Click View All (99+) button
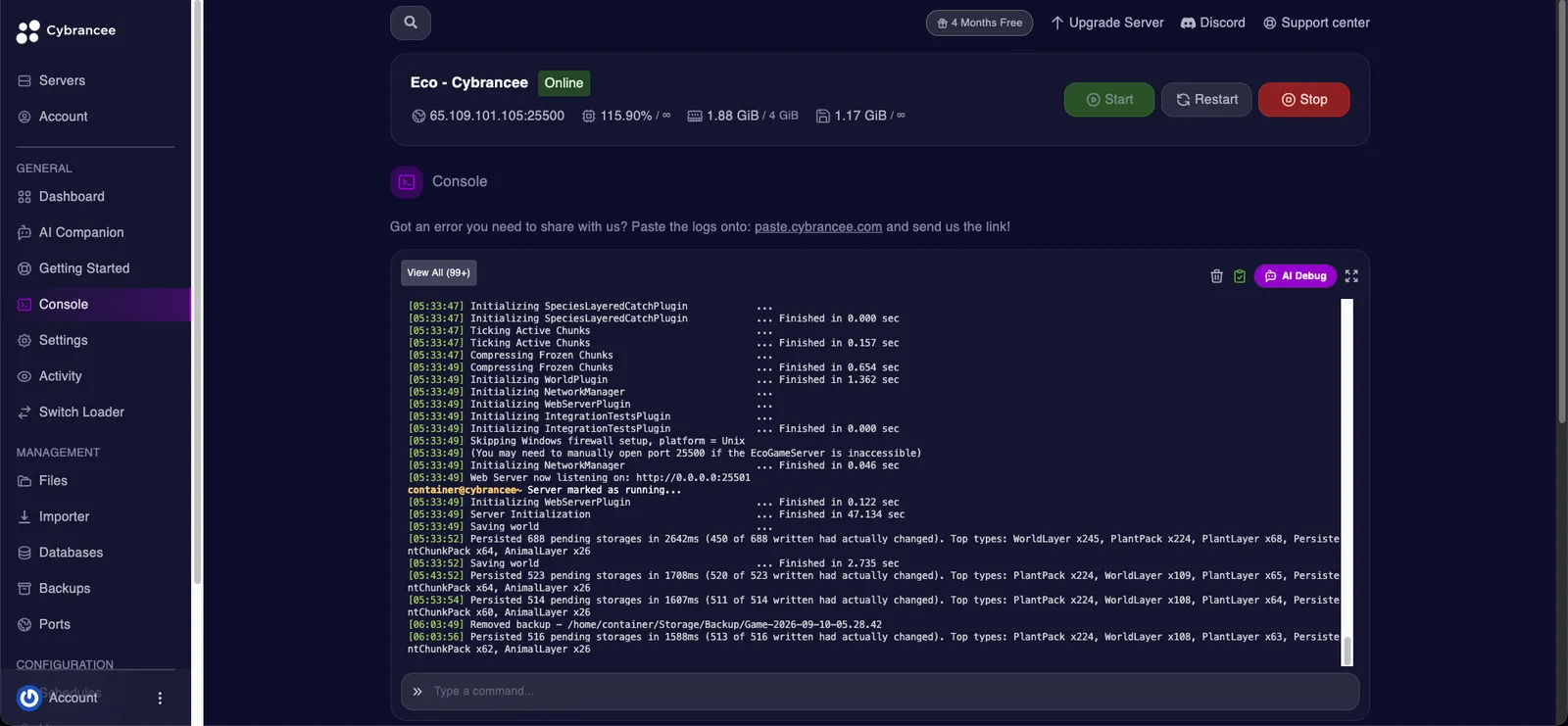 [439, 273]
